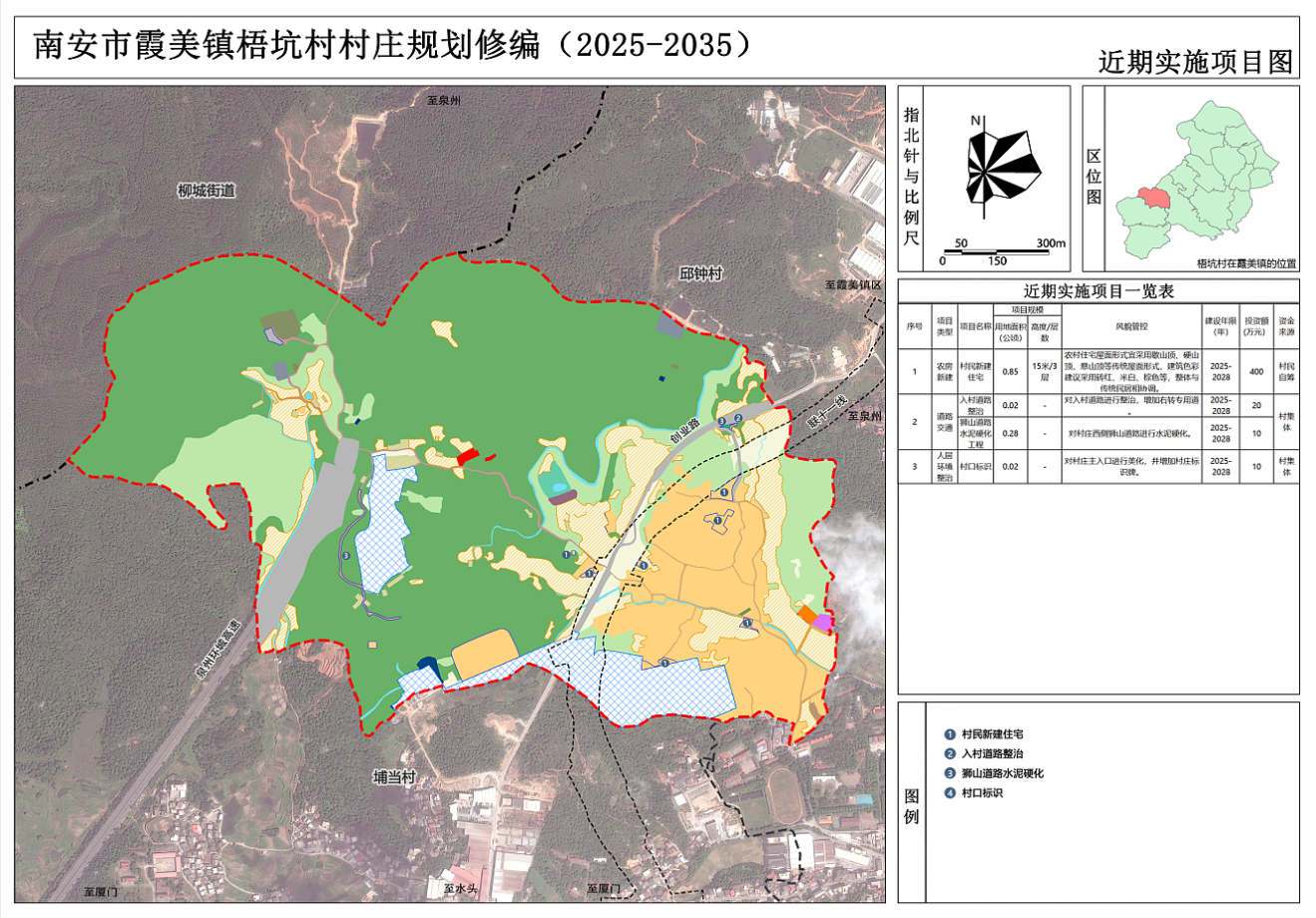Screen dimensions: 1316x918
Task: Click the 风貌管控 column header
Action: click(x=1130, y=325)
